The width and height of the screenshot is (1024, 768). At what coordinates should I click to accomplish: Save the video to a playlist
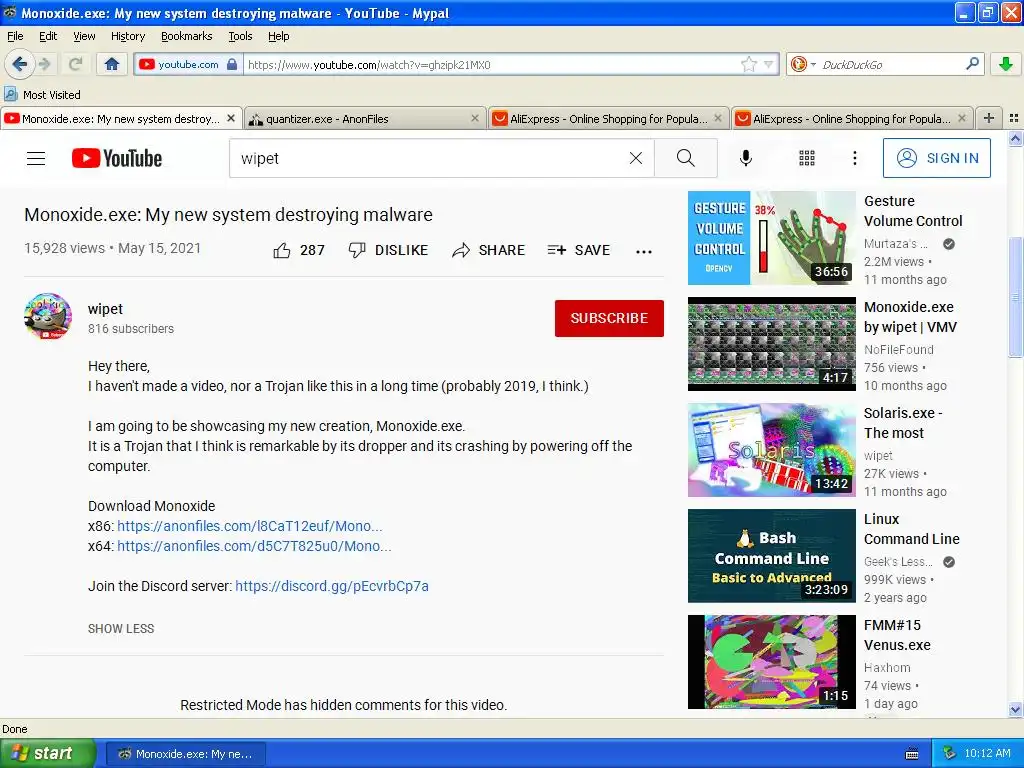579,250
